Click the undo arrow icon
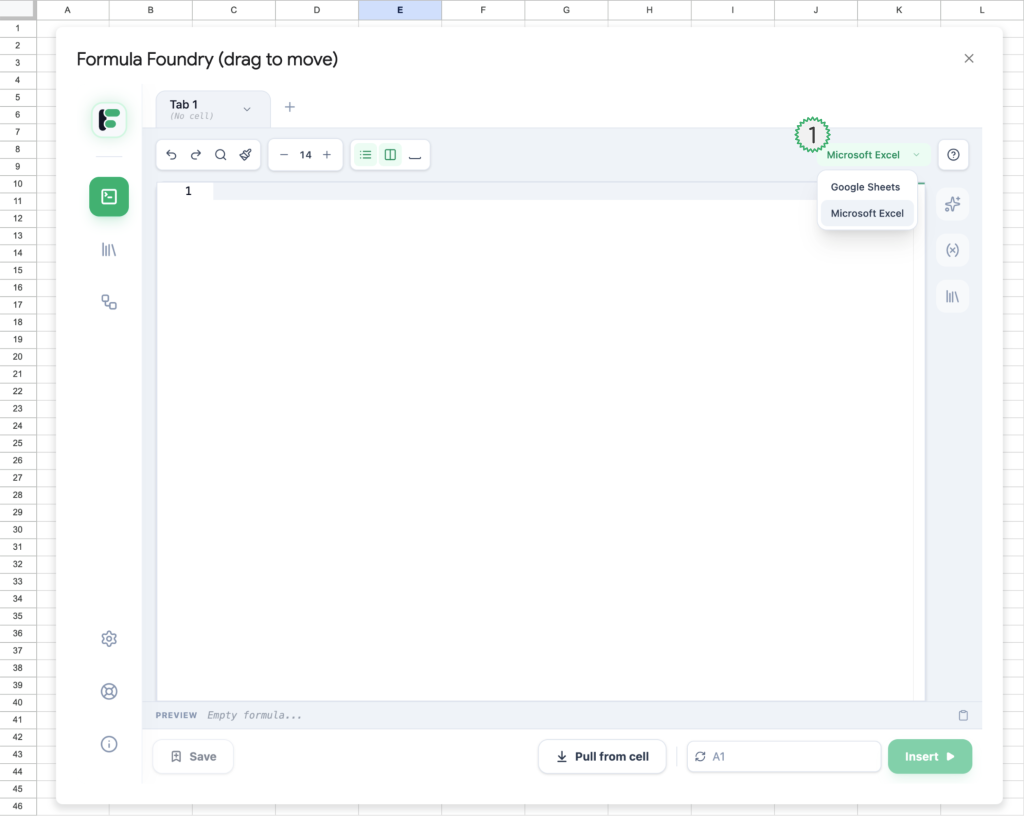The height and width of the screenshot is (816, 1024). point(171,155)
